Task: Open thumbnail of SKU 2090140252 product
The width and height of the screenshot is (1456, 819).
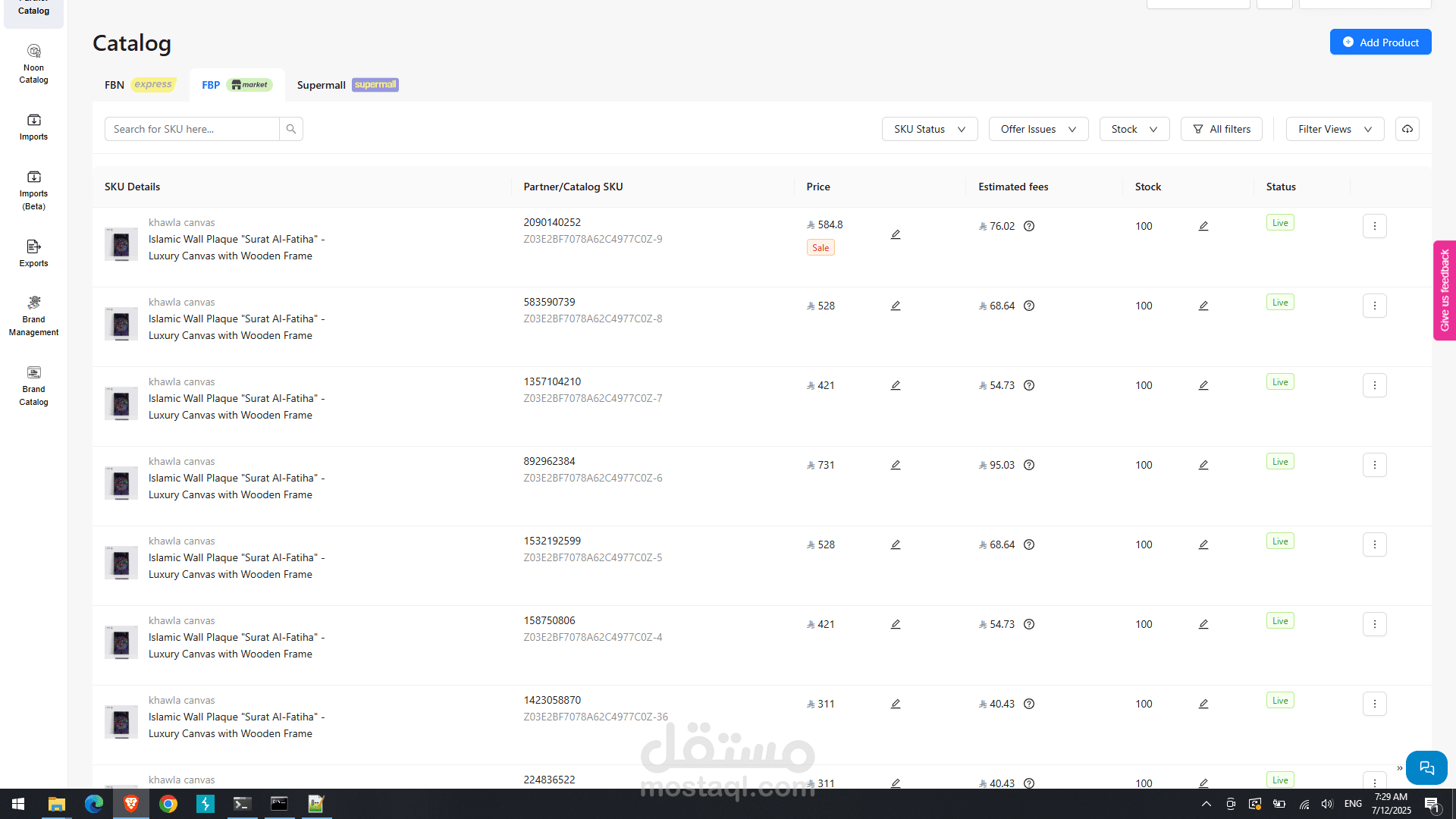Action: click(x=121, y=244)
